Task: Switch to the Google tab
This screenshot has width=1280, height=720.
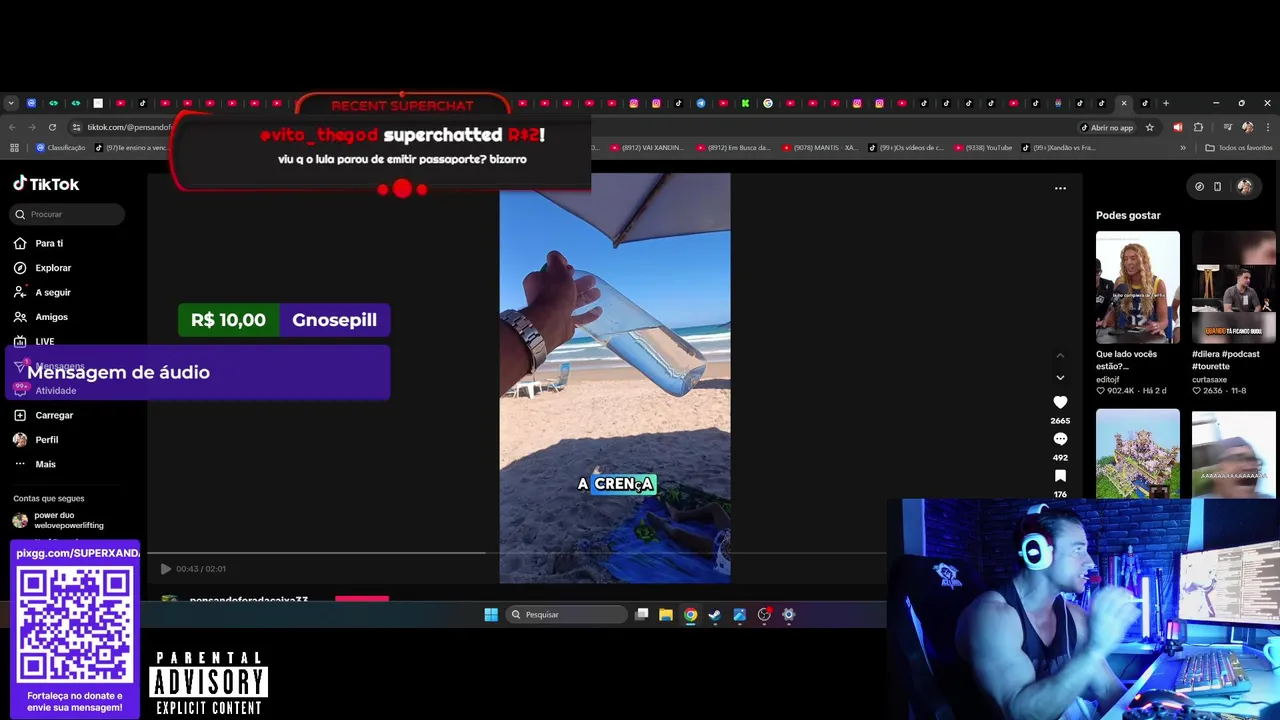Action: point(768,103)
